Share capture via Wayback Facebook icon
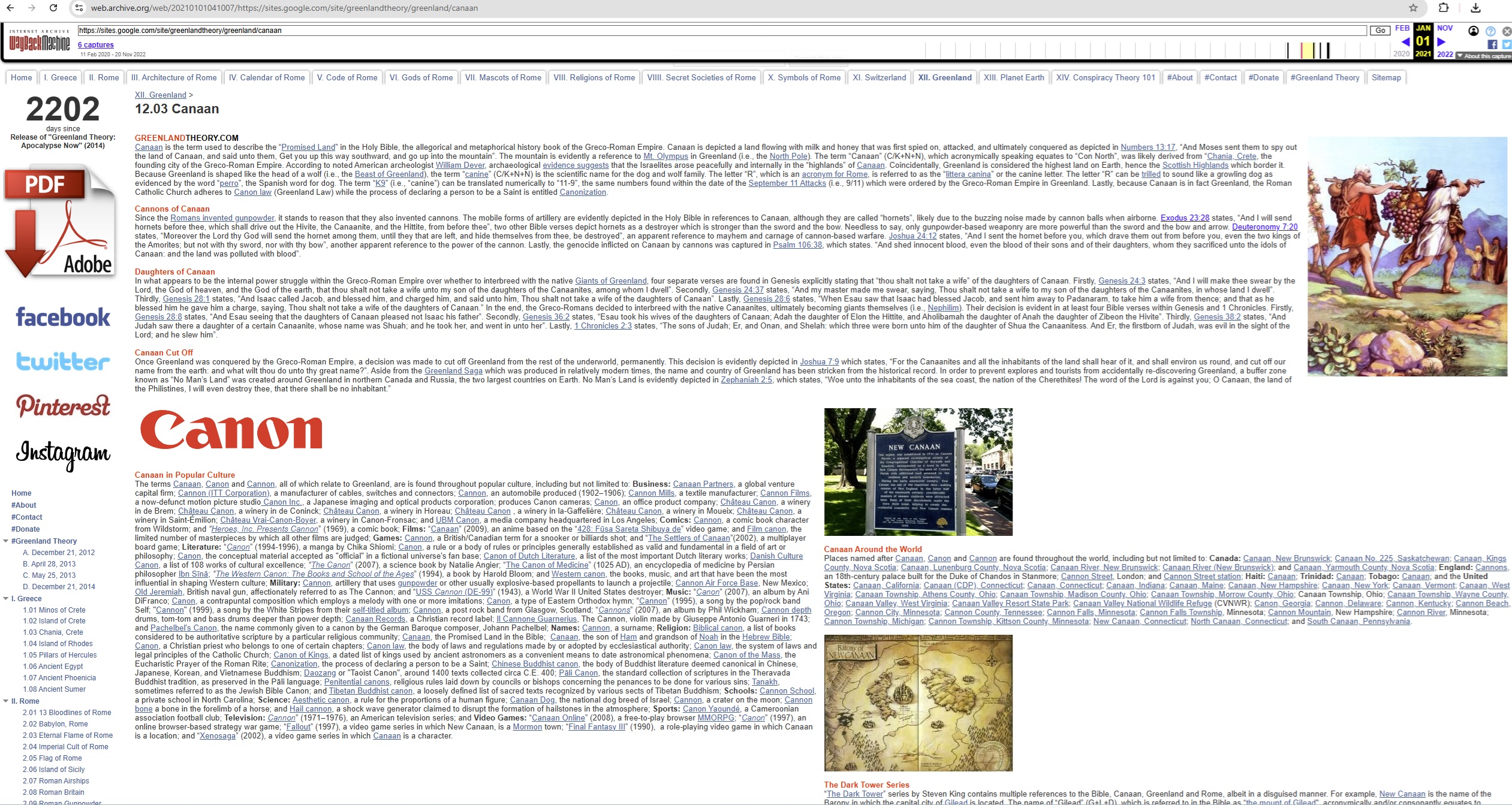This screenshot has height=805, width=1512. pyautogui.click(x=1492, y=44)
